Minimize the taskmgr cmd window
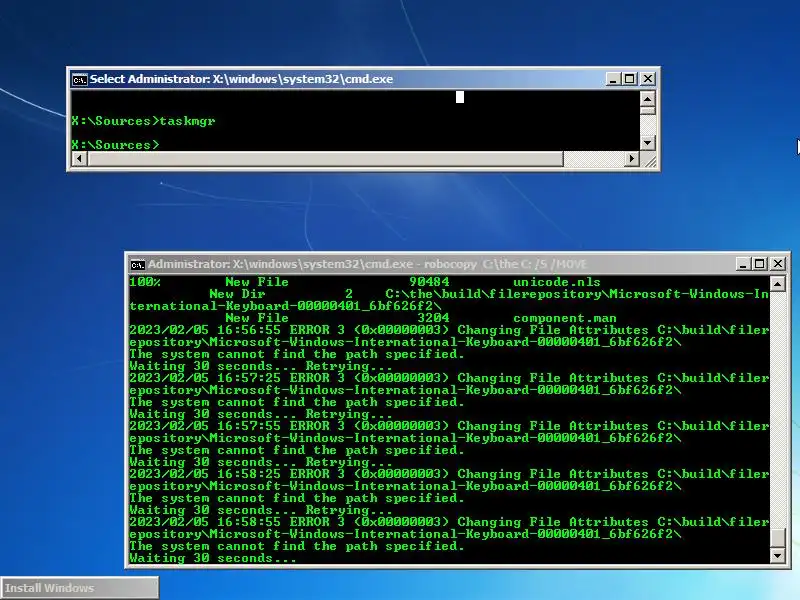 tap(613, 79)
